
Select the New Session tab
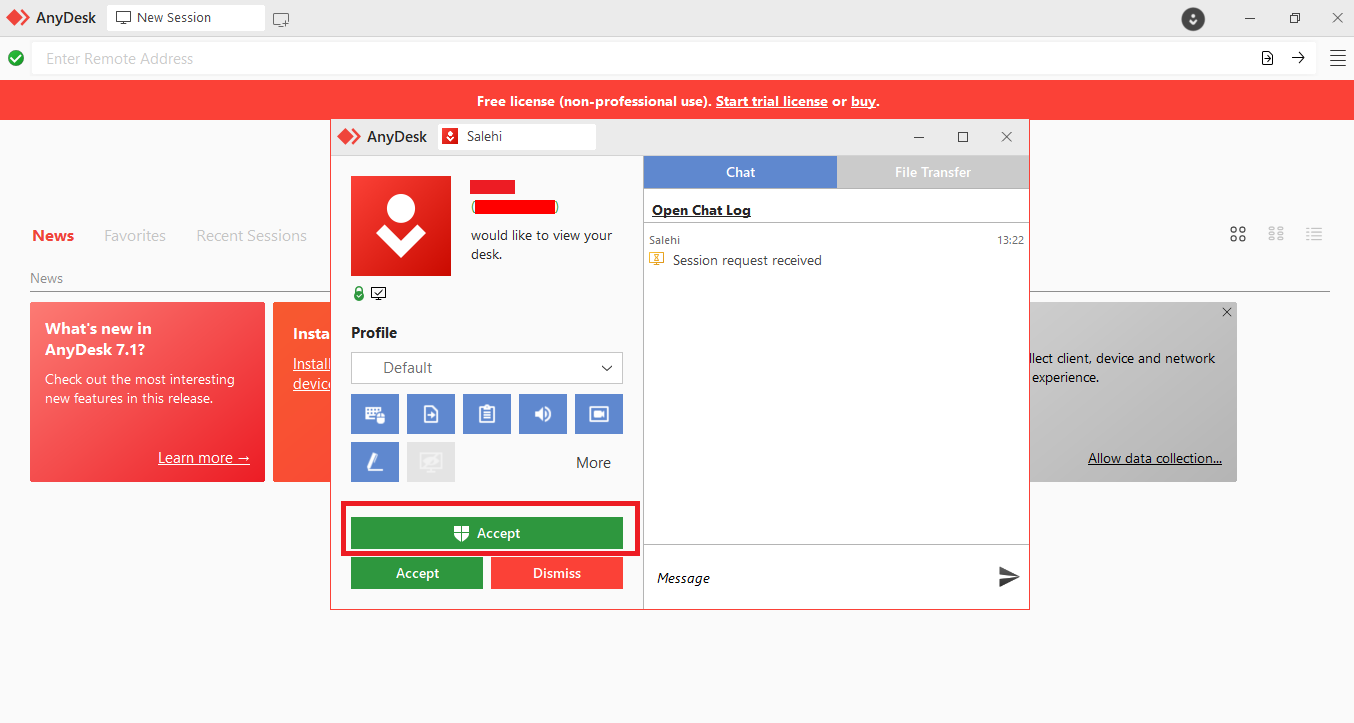click(186, 18)
